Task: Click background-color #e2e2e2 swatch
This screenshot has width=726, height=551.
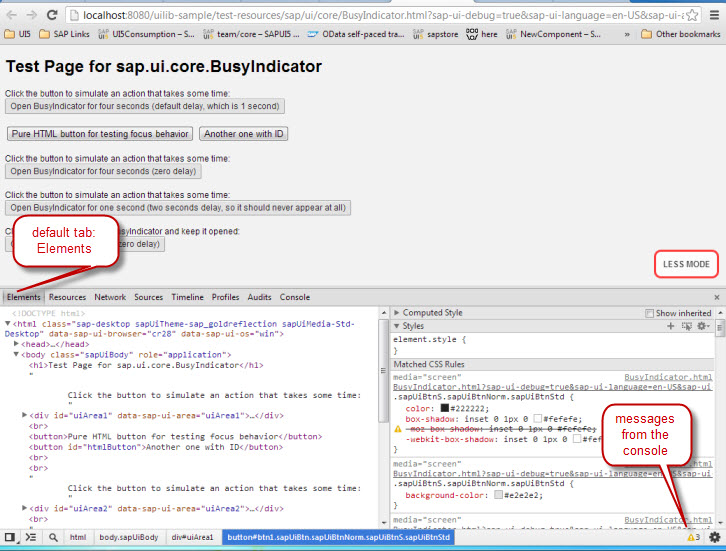Action: point(498,495)
